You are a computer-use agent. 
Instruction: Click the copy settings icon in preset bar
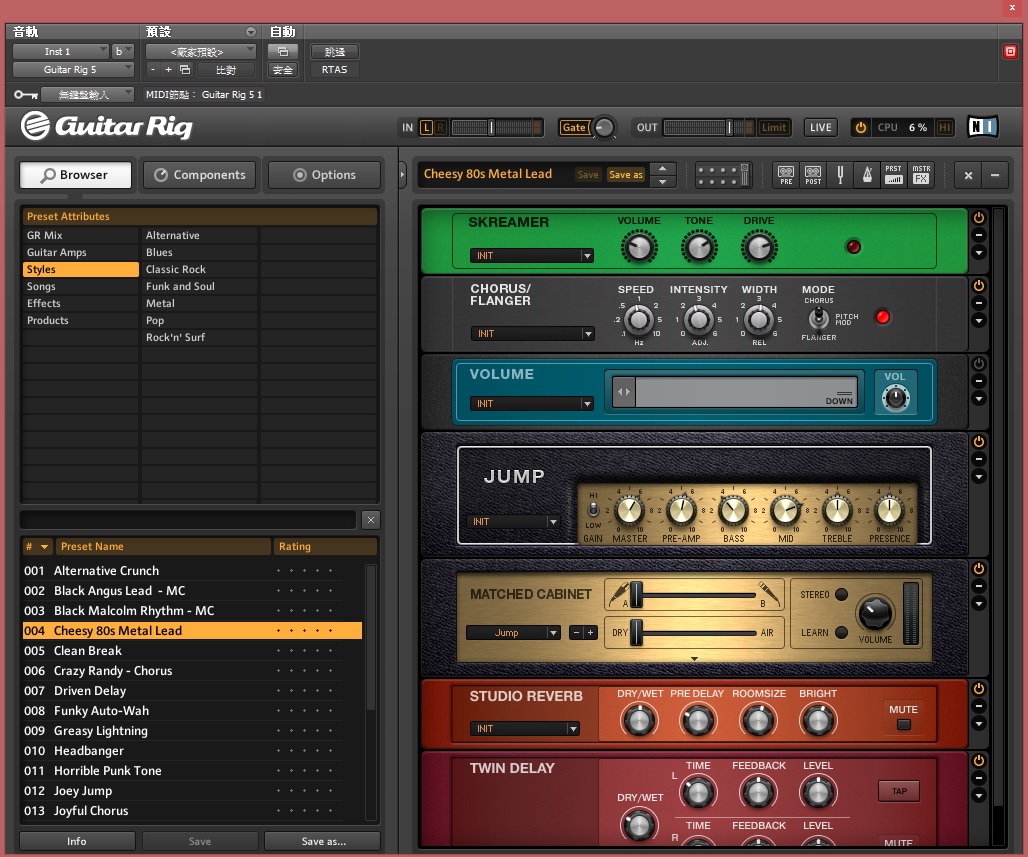click(x=185, y=70)
